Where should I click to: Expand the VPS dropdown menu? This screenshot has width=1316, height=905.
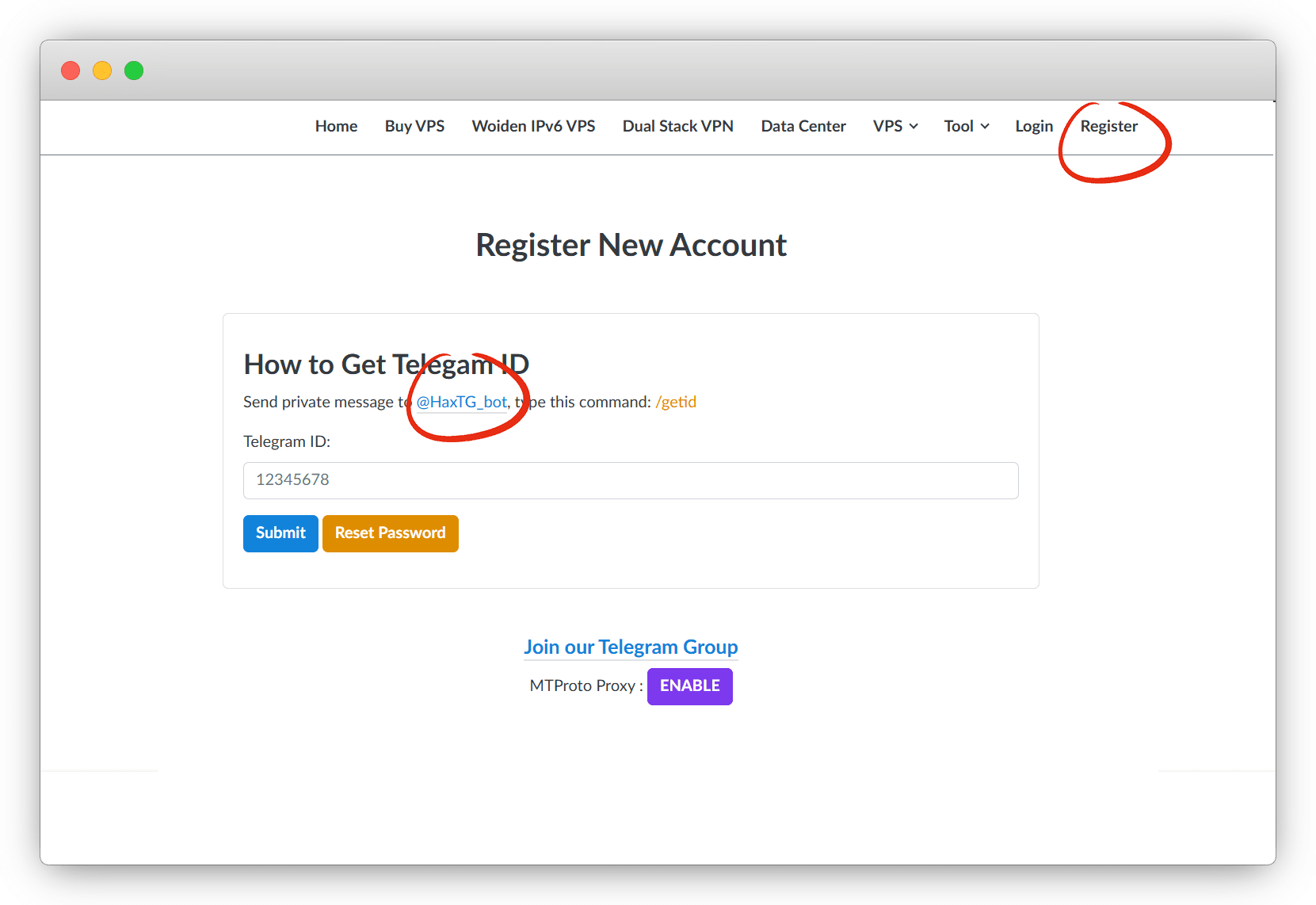pyautogui.click(x=894, y=126)
